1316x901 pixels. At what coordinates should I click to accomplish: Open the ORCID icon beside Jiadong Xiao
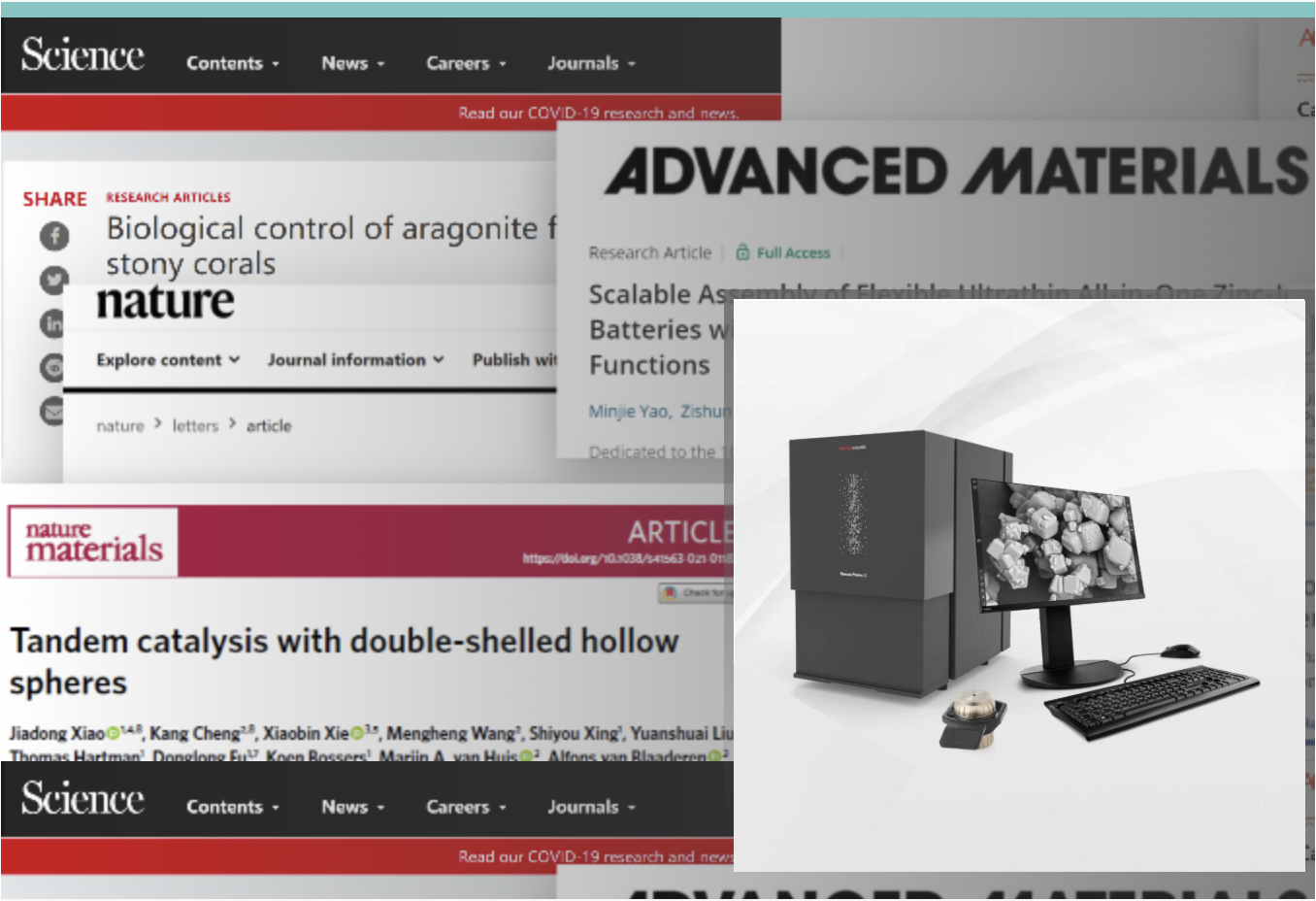[114, 733]
